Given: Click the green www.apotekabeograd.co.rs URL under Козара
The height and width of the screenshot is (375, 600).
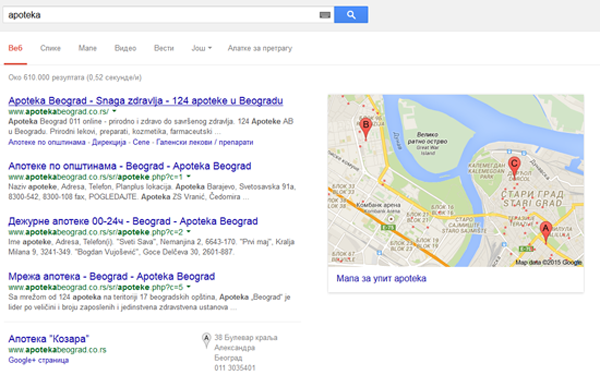Looking at the screenshot, I should pos(57,350).
